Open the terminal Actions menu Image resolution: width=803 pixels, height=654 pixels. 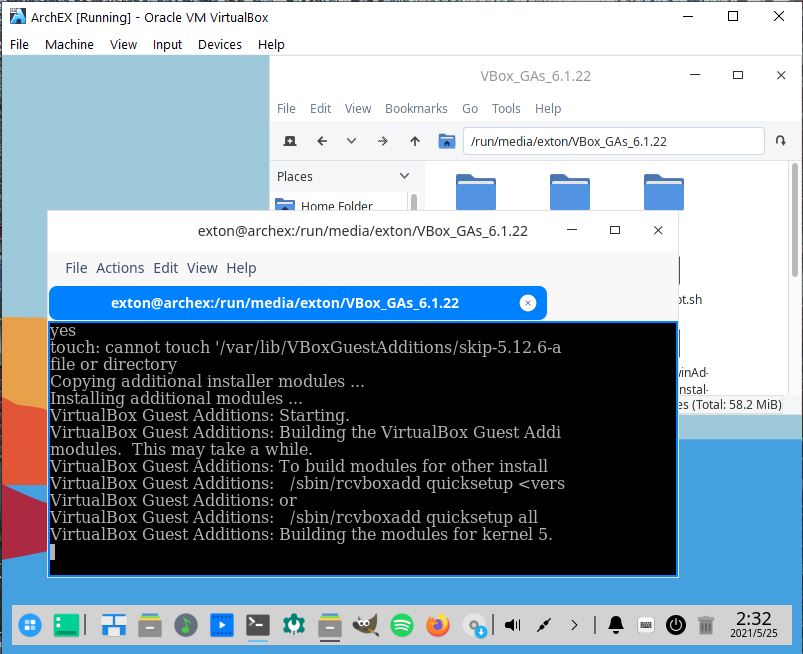coord(120,268)
